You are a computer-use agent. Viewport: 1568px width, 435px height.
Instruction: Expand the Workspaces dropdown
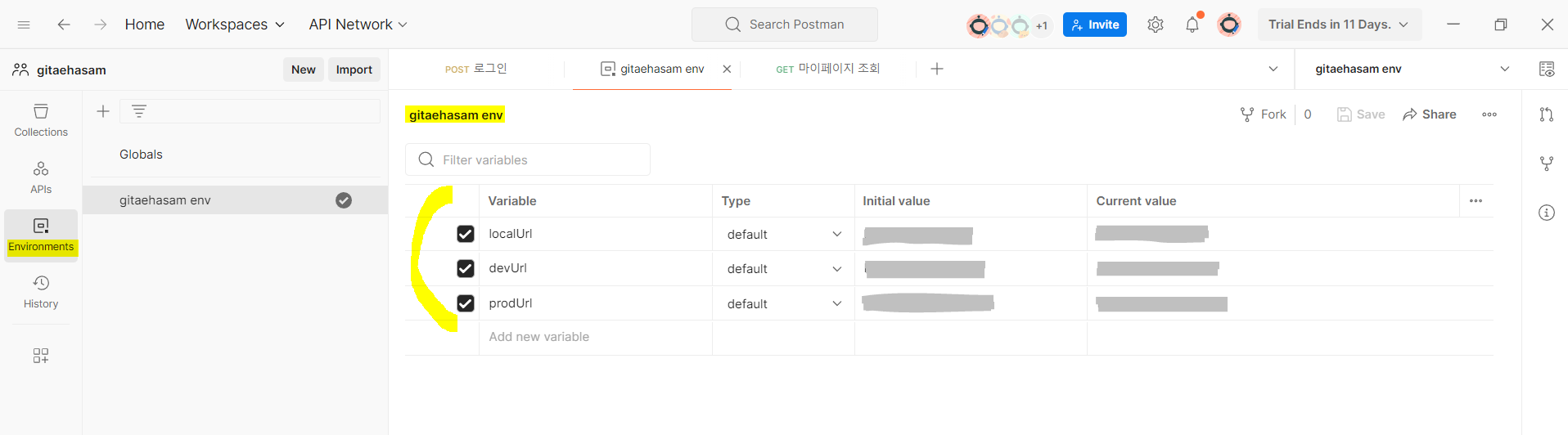coord(235,25)
